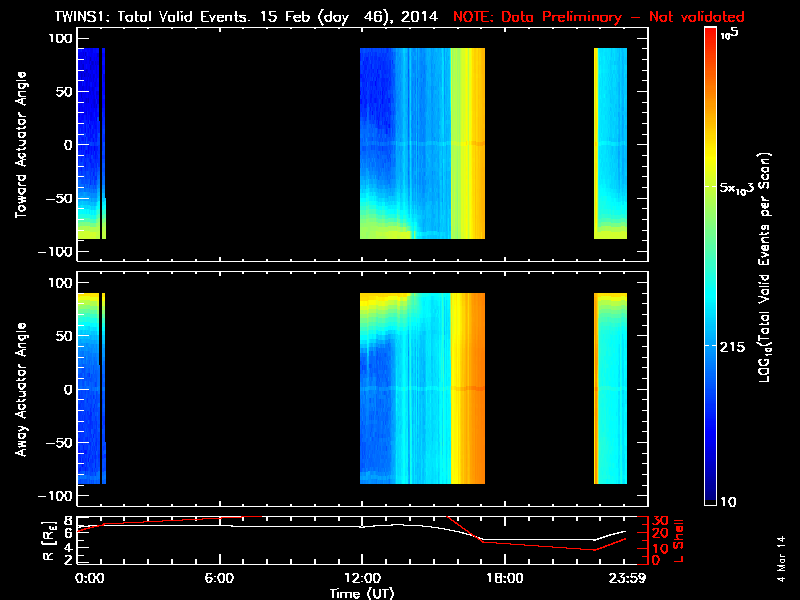
Task: Click the 'Toward Actuator Angle' axis label
Action: (x=20, y=145)
